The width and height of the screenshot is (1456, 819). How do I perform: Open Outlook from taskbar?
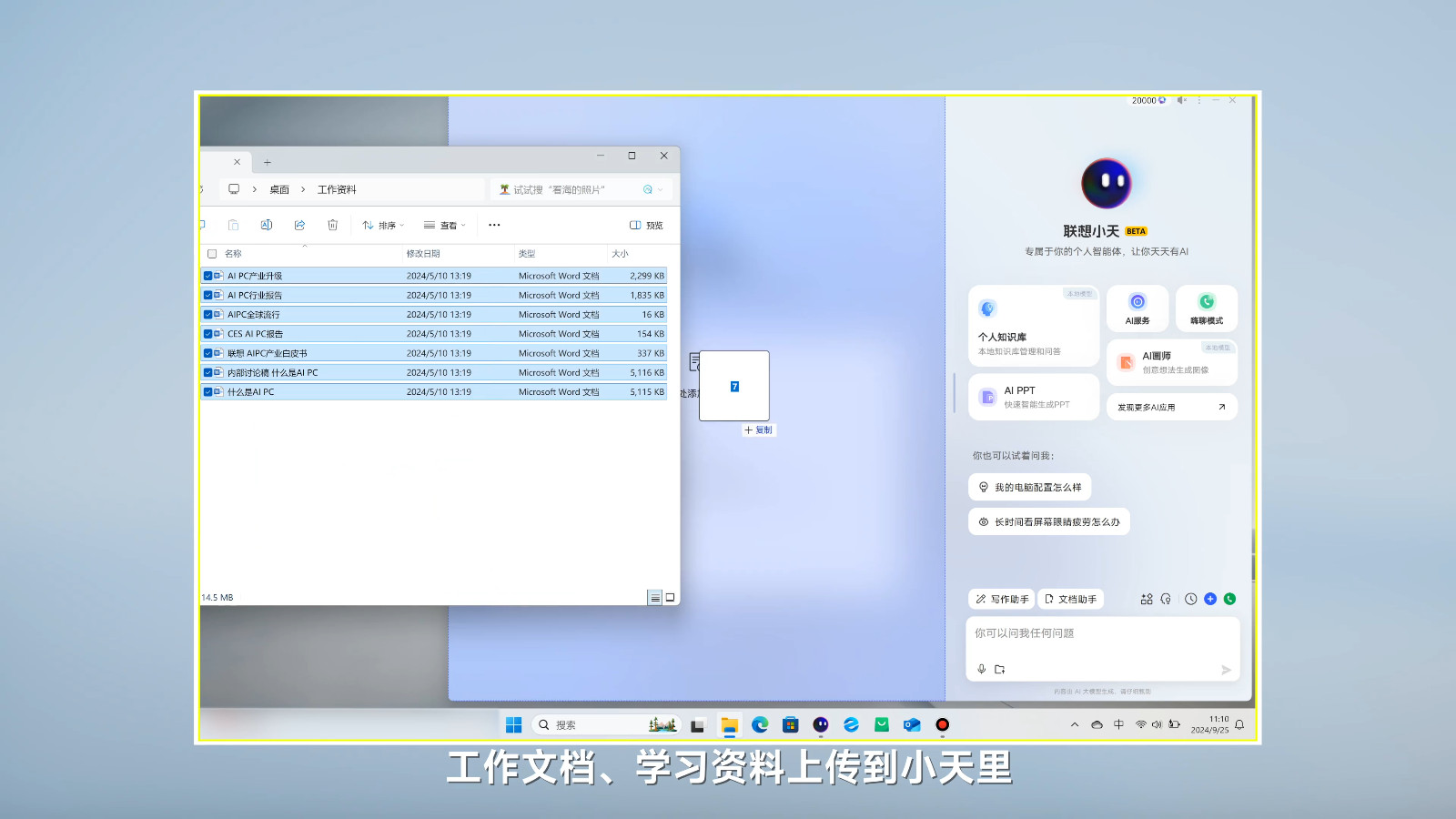coord(912,724)
